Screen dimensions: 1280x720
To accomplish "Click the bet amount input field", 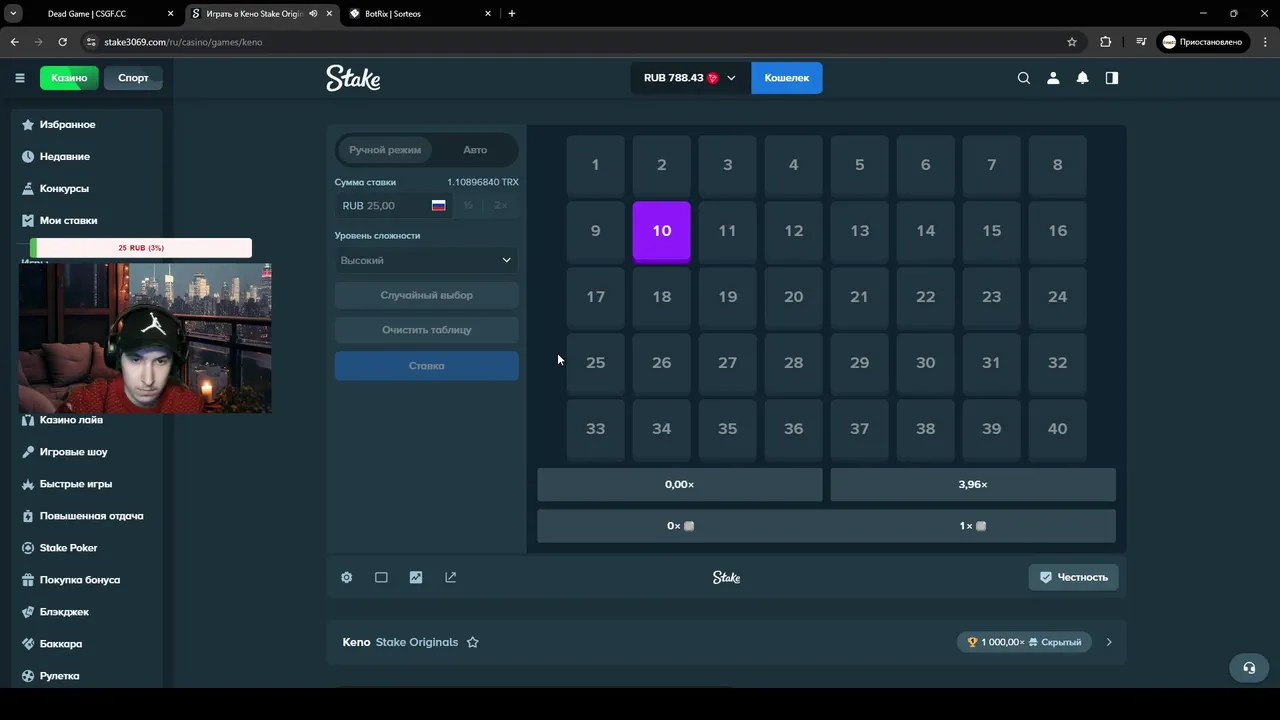I will [x=394, y=205].
